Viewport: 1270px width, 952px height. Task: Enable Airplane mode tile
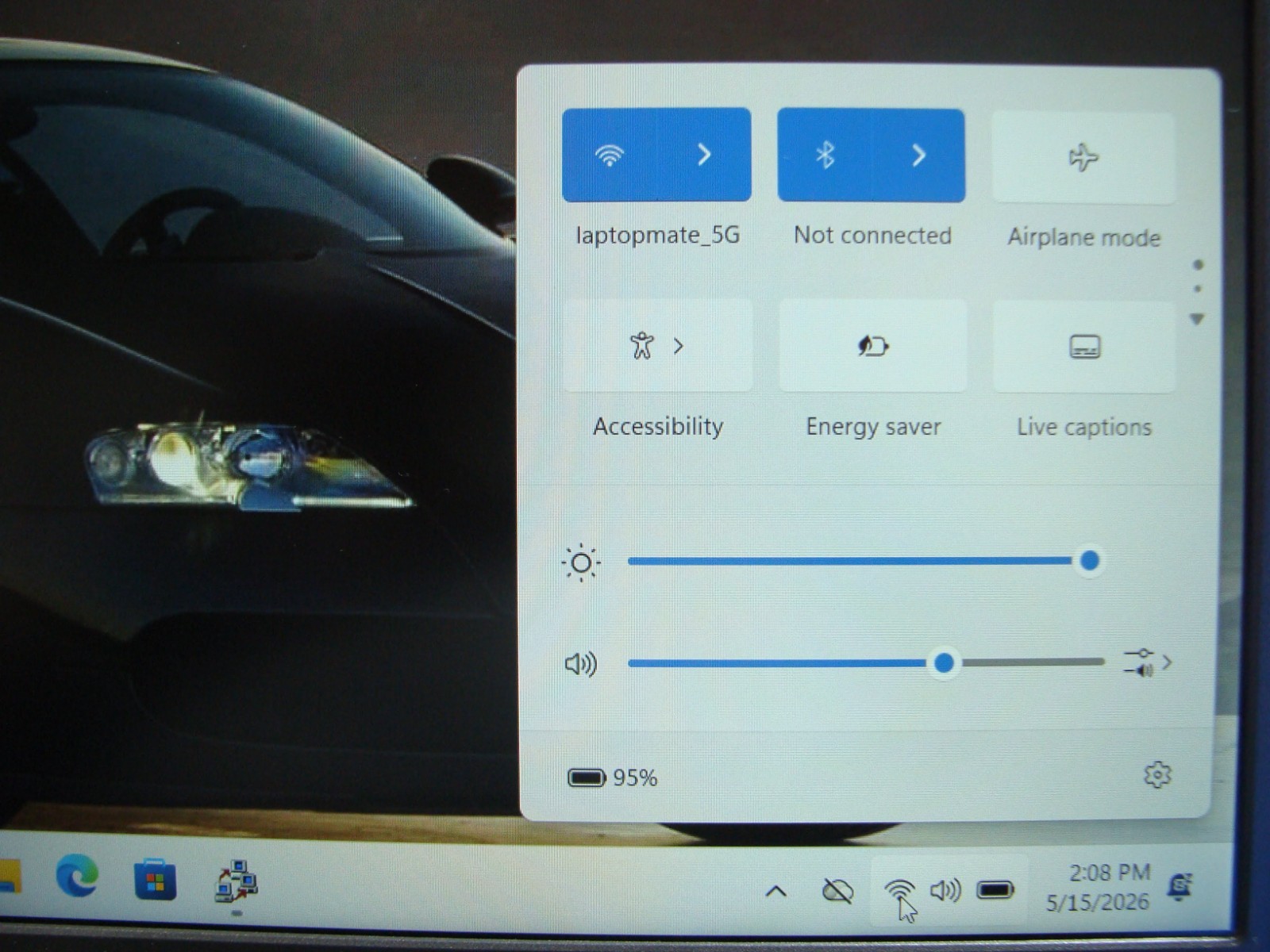pyautogui.click(x=1083, y=157)
